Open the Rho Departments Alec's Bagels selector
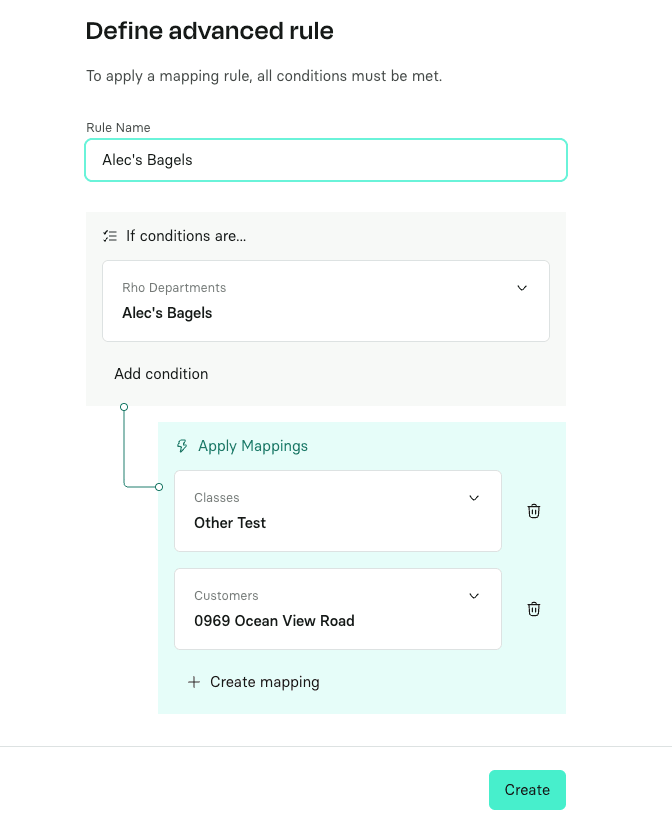The height and width of the screenshot is (822, 672). (x=326, y=301)
